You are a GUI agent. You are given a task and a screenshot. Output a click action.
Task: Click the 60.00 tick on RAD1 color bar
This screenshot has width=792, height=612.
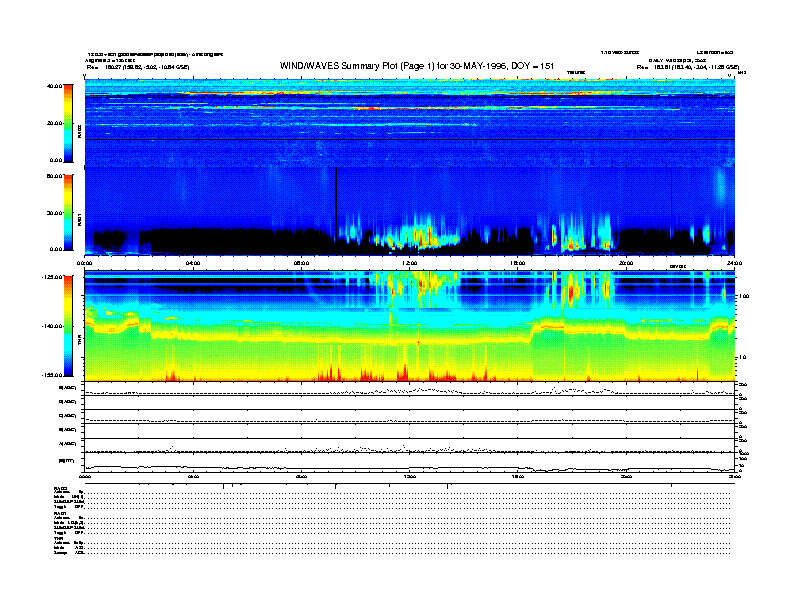[54, 176]
